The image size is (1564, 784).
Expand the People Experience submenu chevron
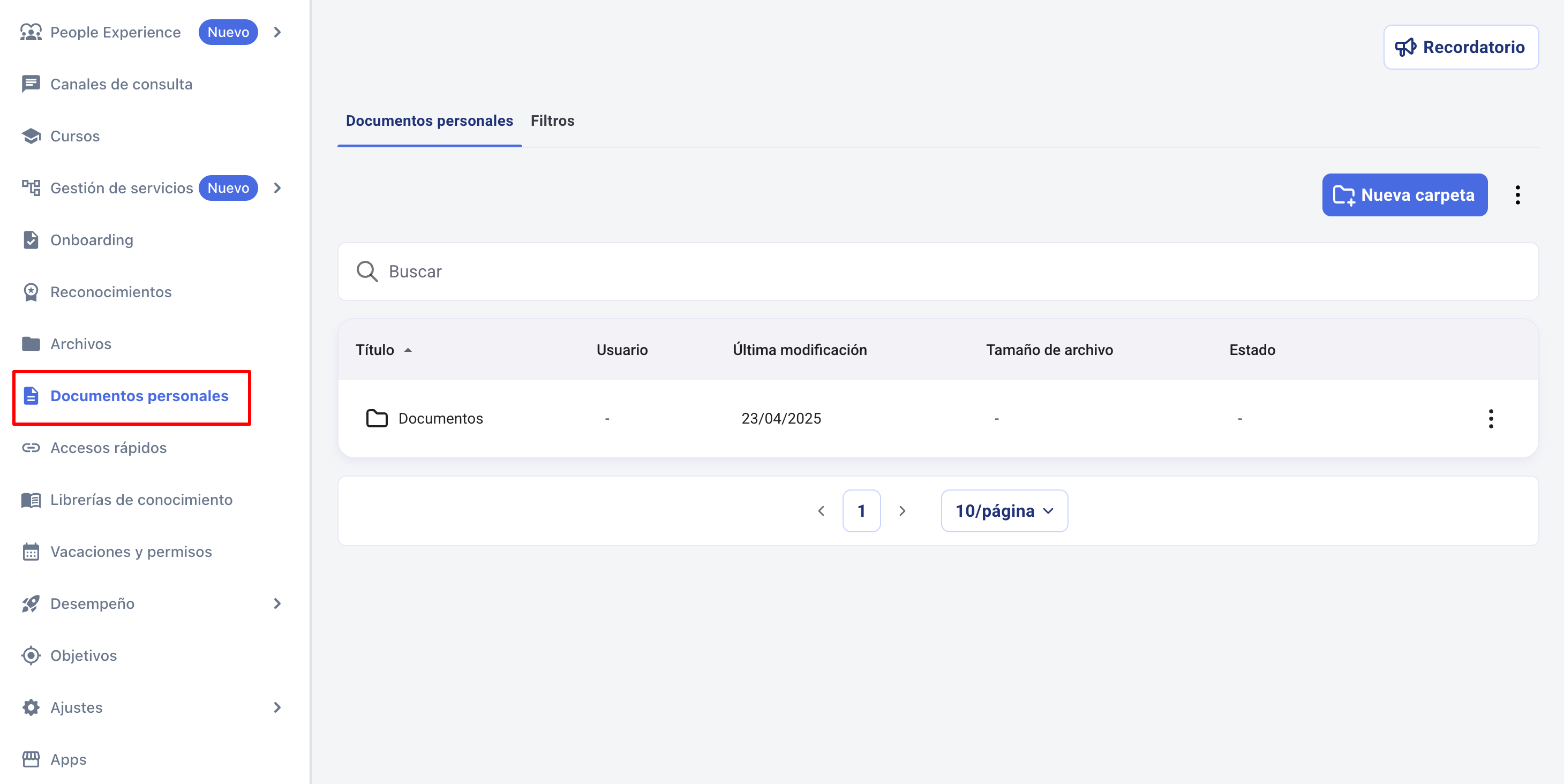click(277, 32)
